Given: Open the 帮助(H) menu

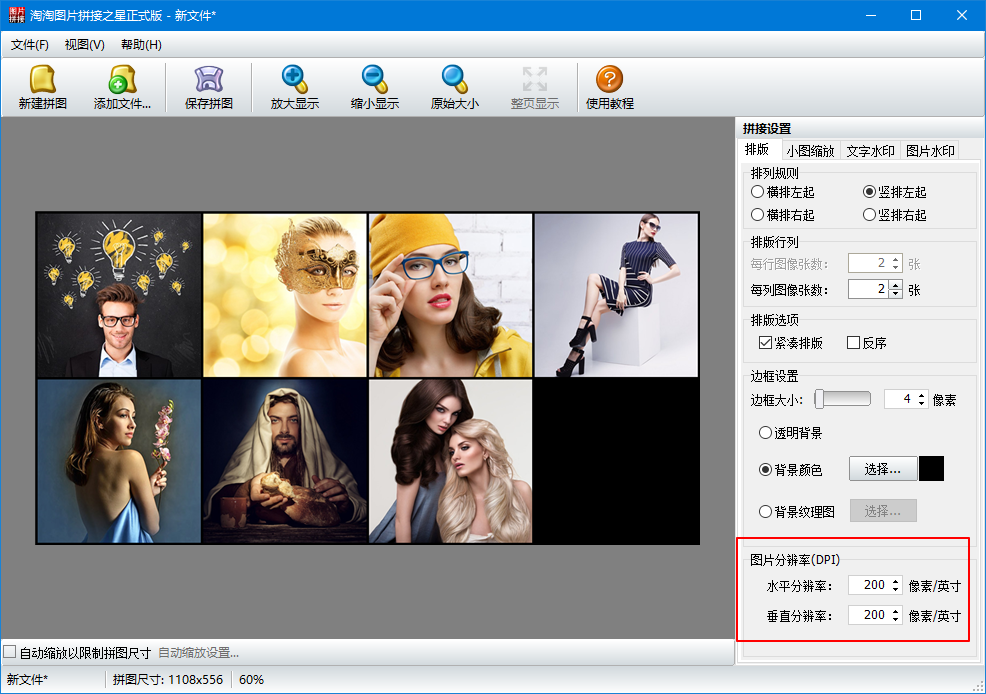Looking at the screenshot, I should click(x=141, y=45).
